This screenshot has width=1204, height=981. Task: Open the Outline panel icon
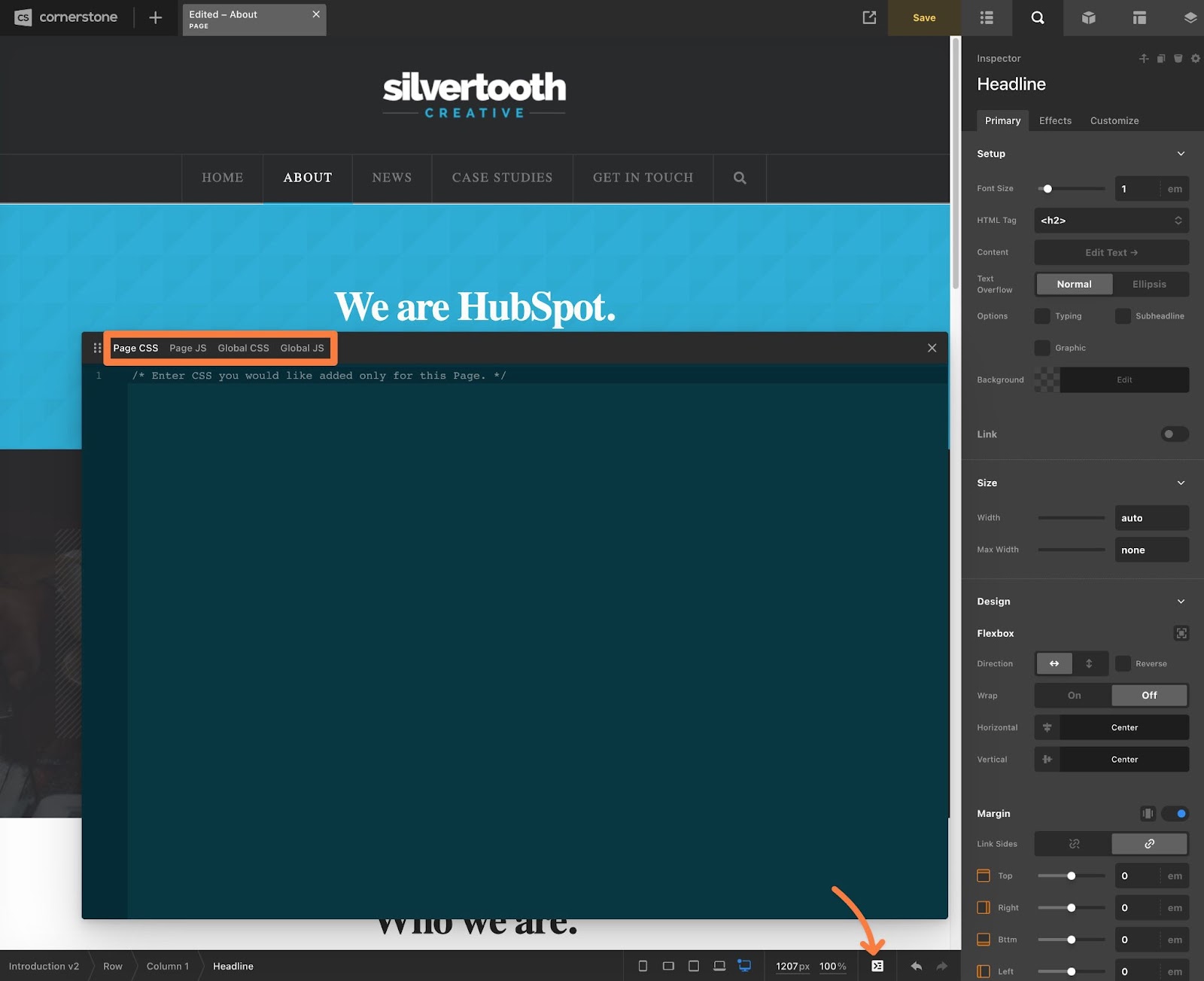(x=987, y=17)
